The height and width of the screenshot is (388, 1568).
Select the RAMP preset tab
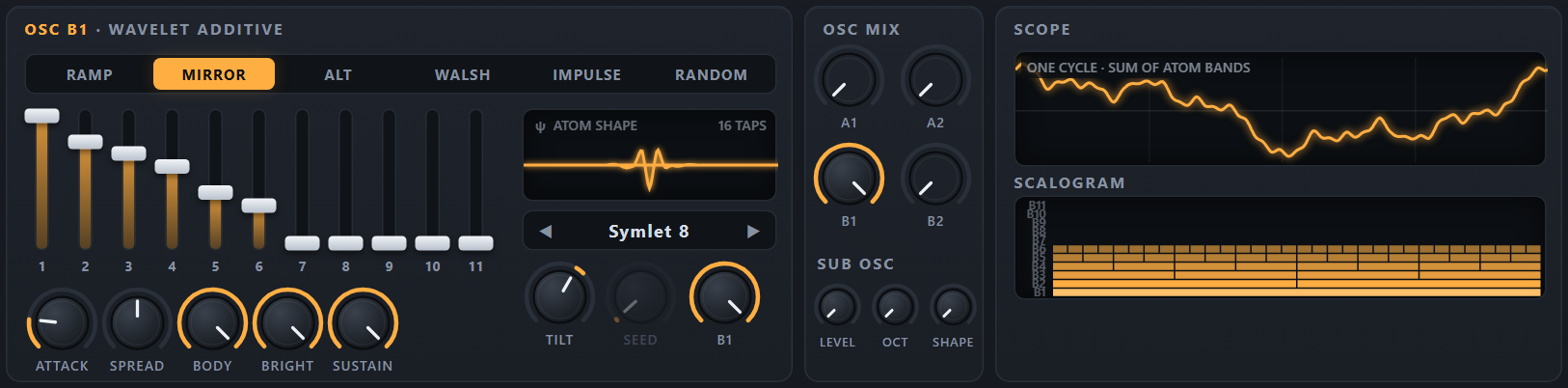click(90, 74)
